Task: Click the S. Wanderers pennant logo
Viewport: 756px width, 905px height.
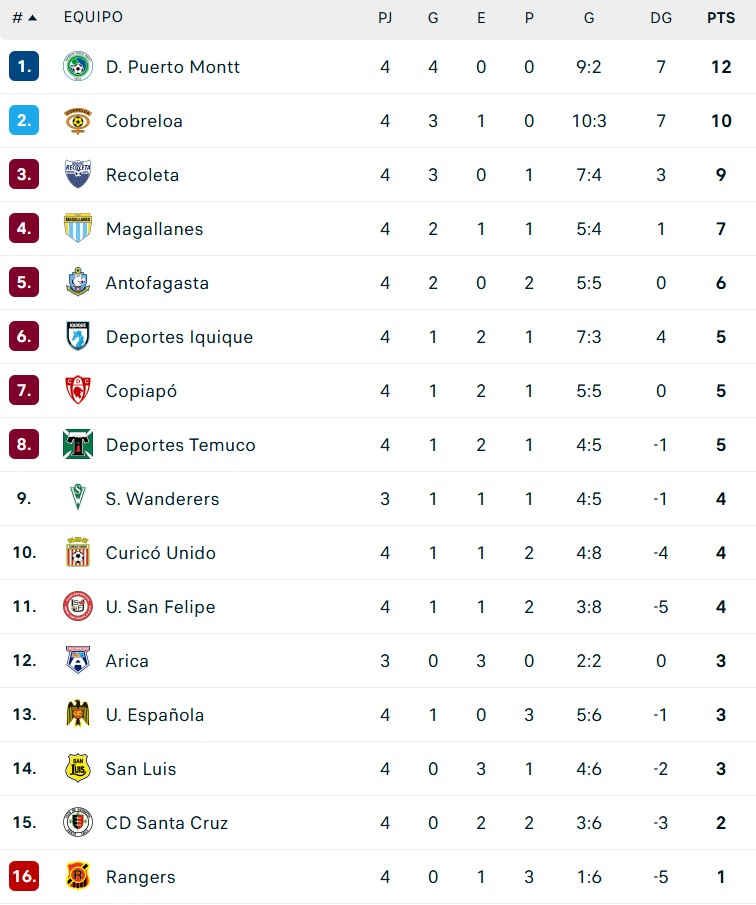Action: pos(78,499)
